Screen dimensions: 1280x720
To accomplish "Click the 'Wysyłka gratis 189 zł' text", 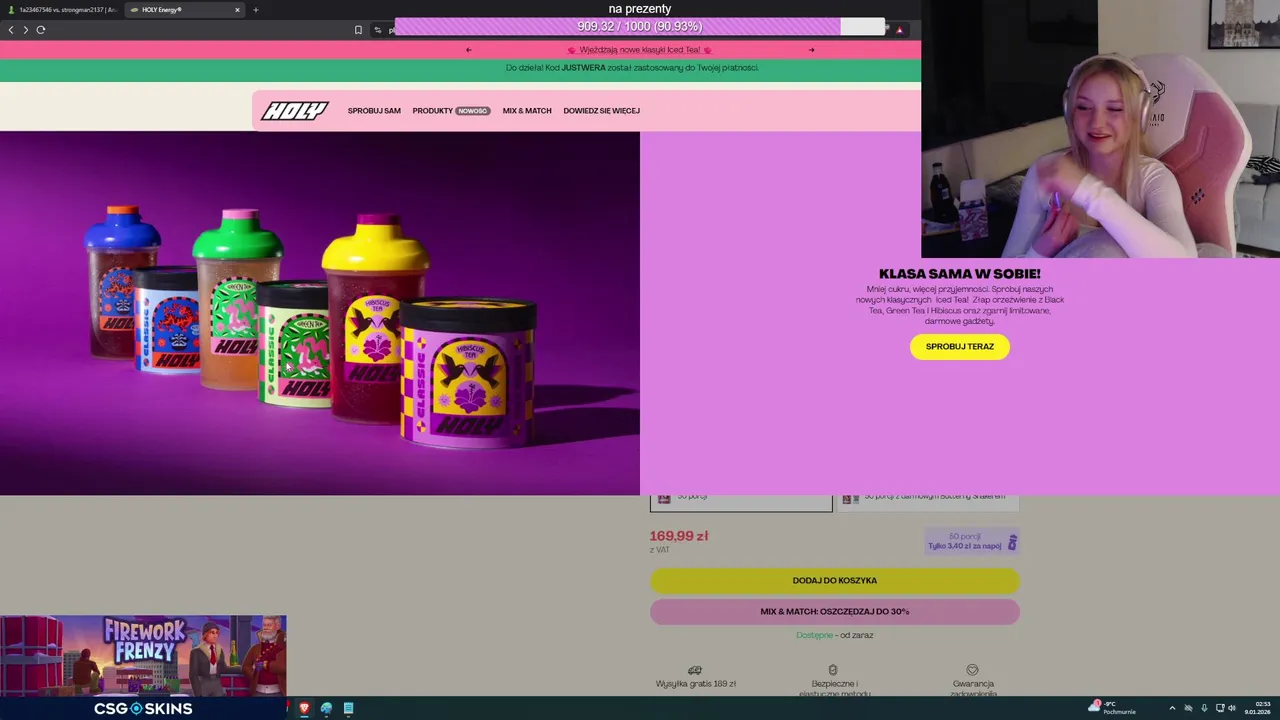I will pyautogui.click(x=696, y=684).
